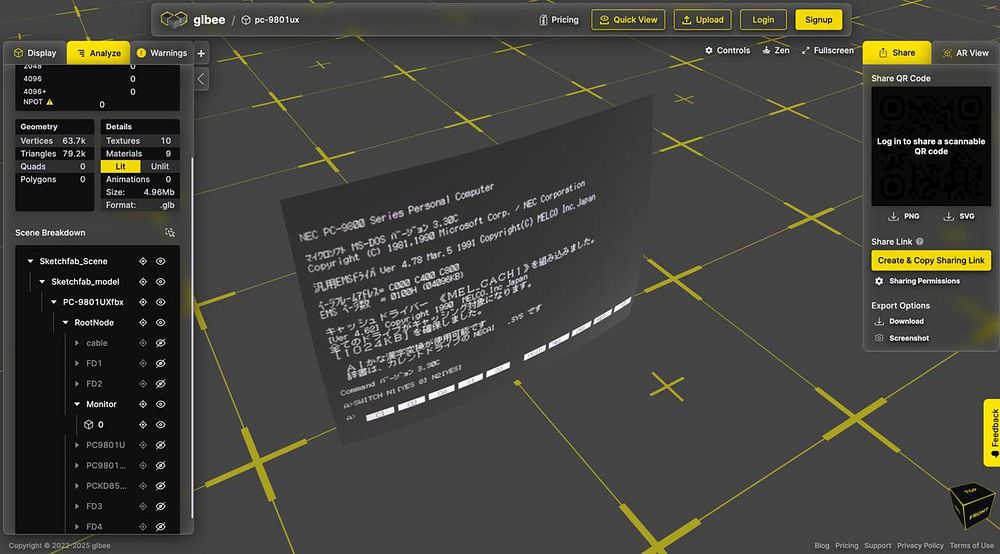
Task: Expand the cable tree node
Action: (x=77, y=343)
